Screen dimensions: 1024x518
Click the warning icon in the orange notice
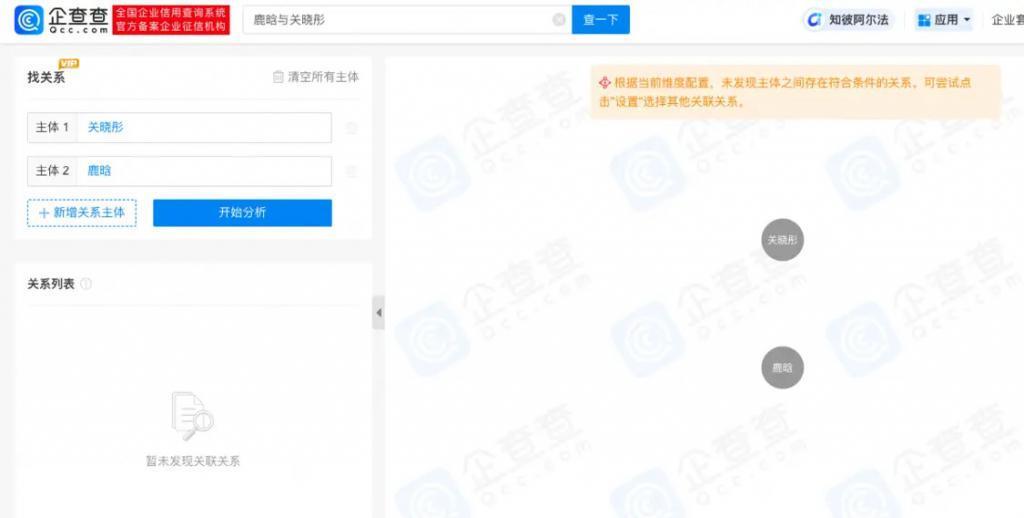(x=605, y=83)
